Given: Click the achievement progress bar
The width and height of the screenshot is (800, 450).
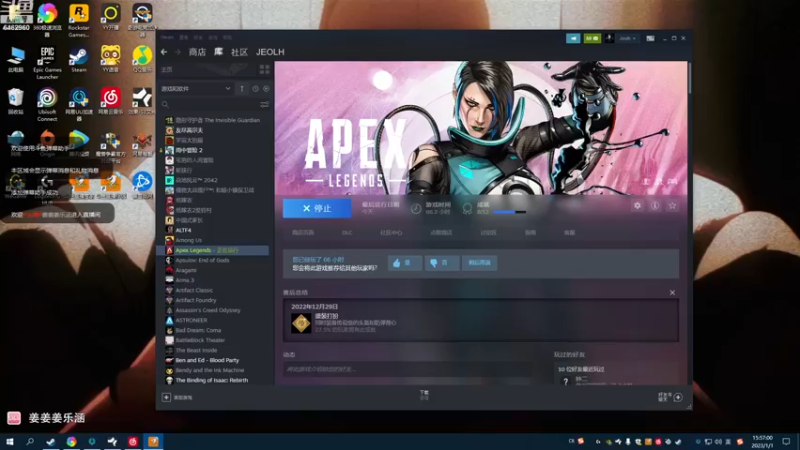Looking at the screenshot, I should click(510, 212).
